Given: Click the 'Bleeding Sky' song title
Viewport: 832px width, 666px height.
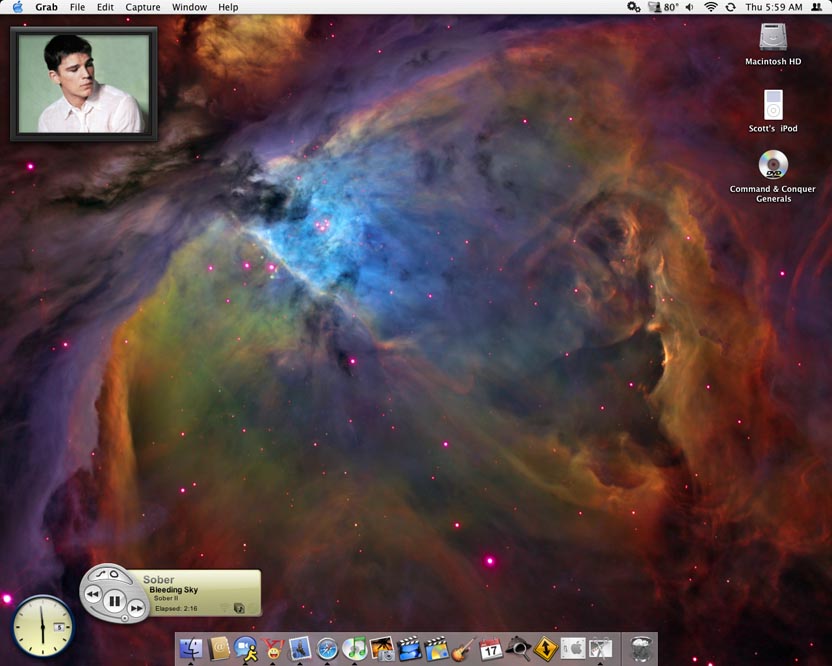Looking at the screenshot, I should pos(174,590).
